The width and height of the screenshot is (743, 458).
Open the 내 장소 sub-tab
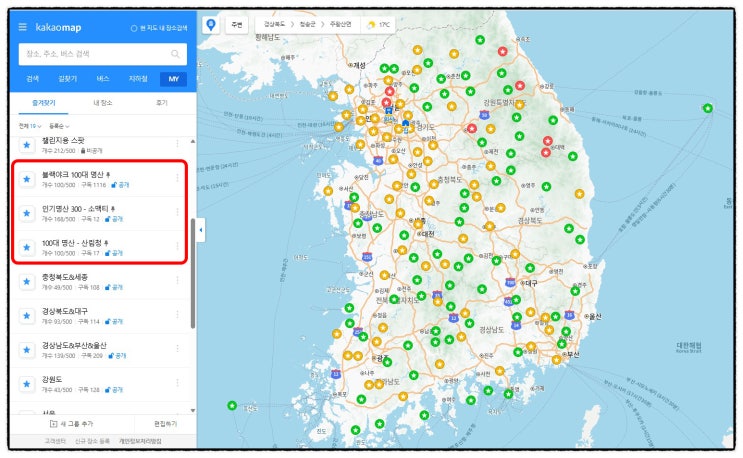click(102, 103)
